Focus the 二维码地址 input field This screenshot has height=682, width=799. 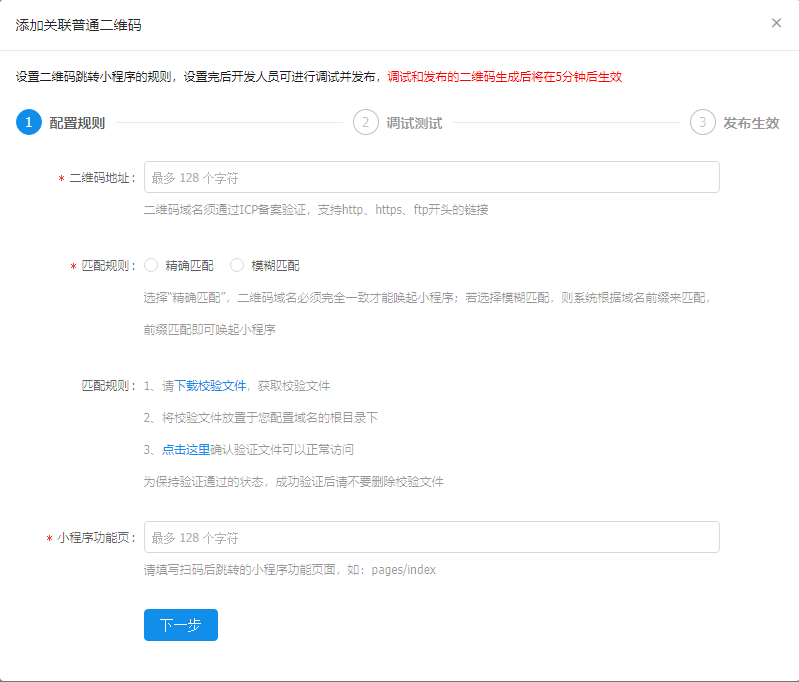[x=431, y=177]
